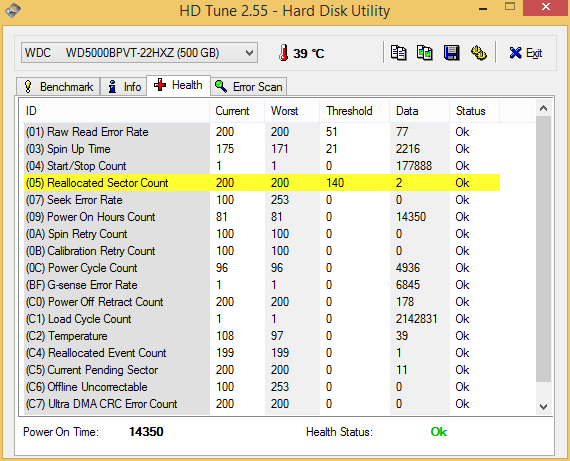The width and height of the screenshot is (570, 461).
Task: Click the scrollbar up arrow
Action: 543,108
